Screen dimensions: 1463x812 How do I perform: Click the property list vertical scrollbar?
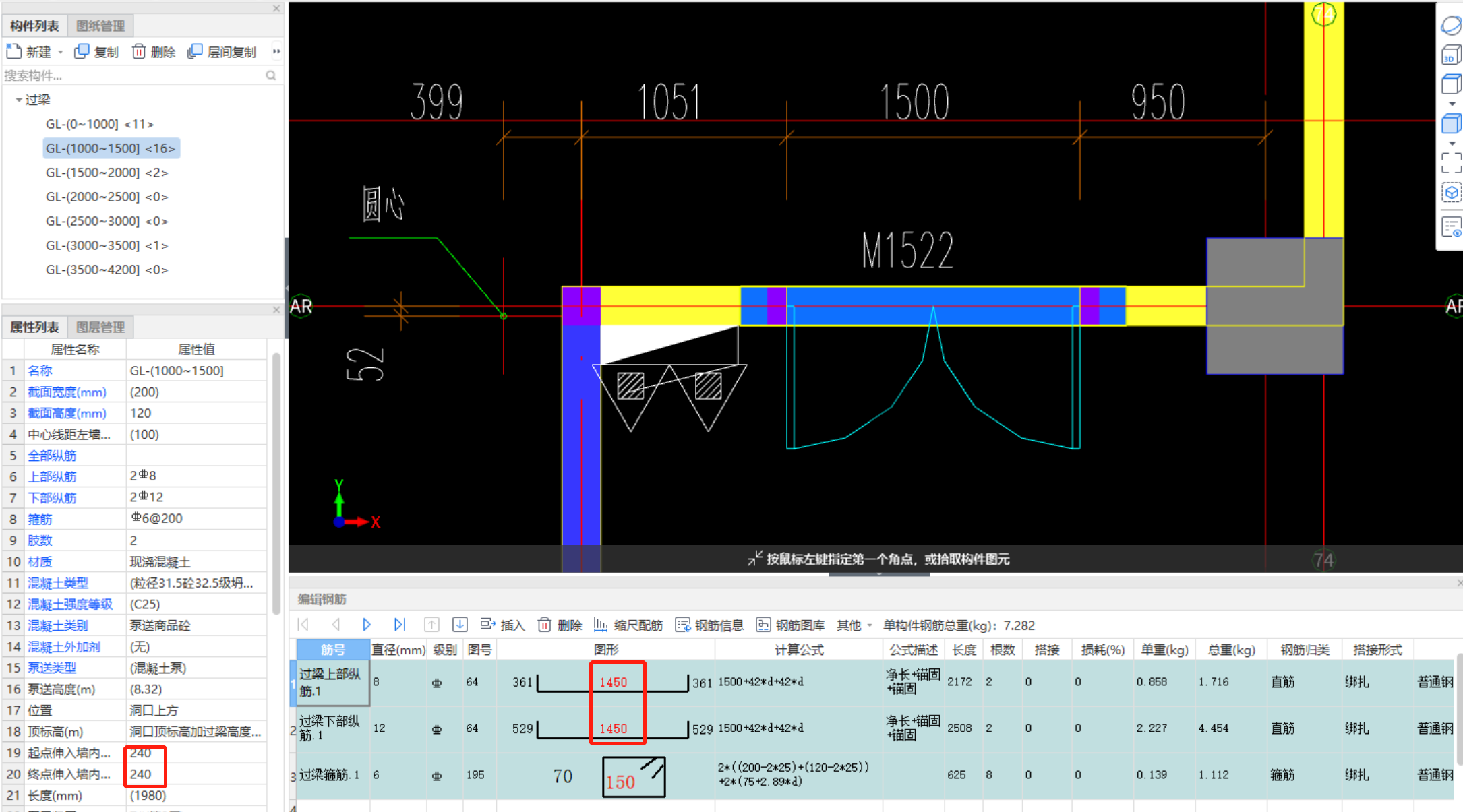pos(276,485)
